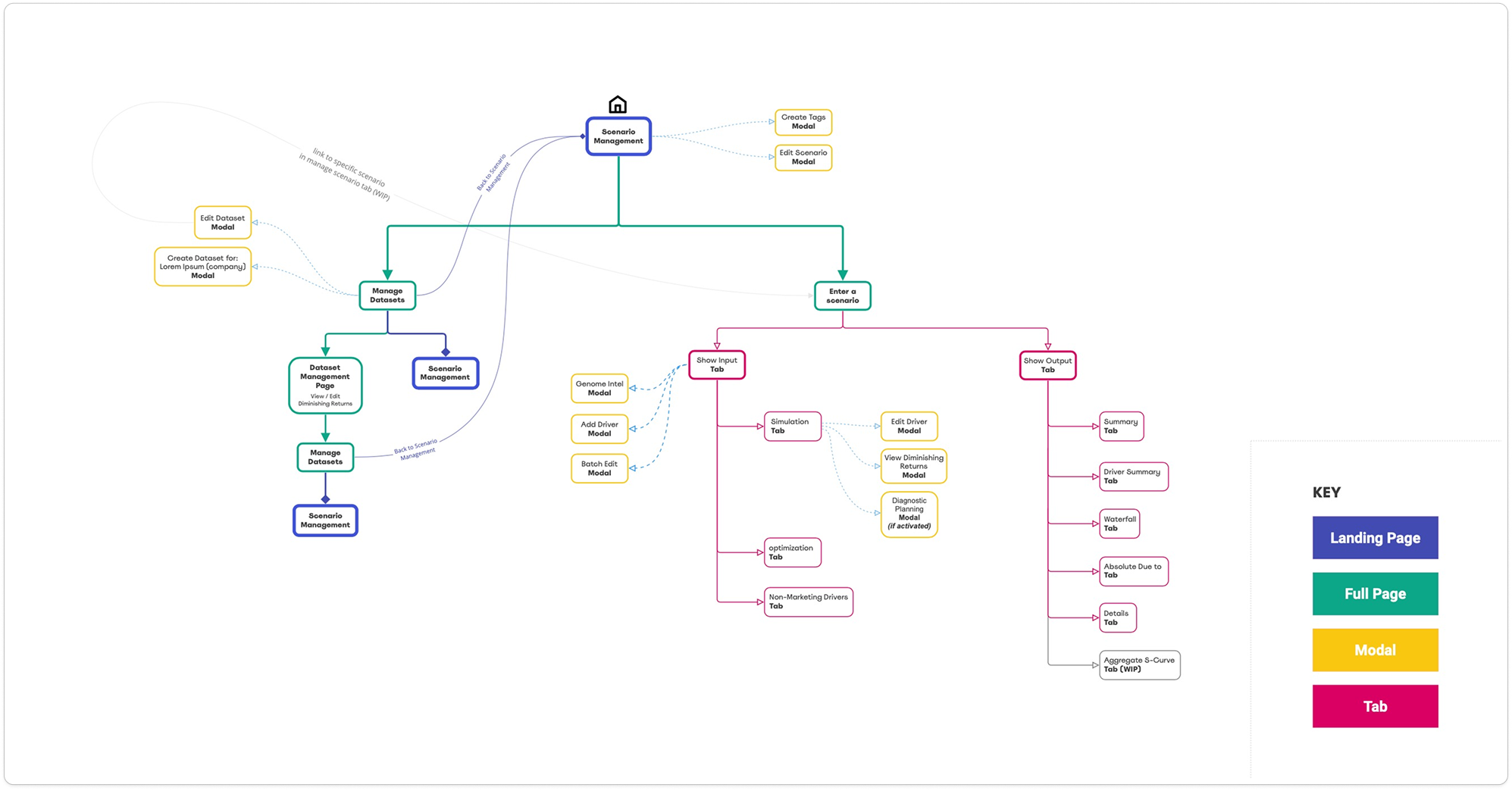Select the Edit Scenario Modal node
Image resolution: width=1512 pixels, height=791 pixels.
tap(803, 158)
